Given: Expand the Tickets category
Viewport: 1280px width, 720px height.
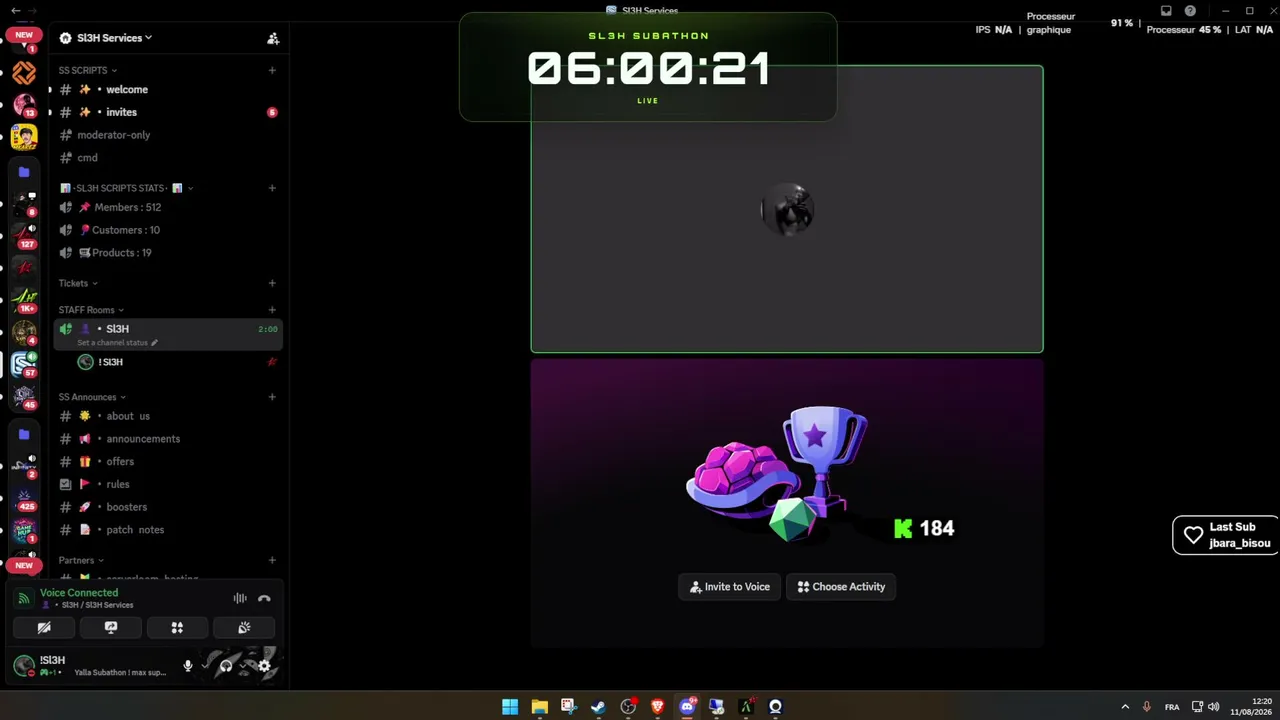Looking at the screenshot, I should [x=78, y=284].
